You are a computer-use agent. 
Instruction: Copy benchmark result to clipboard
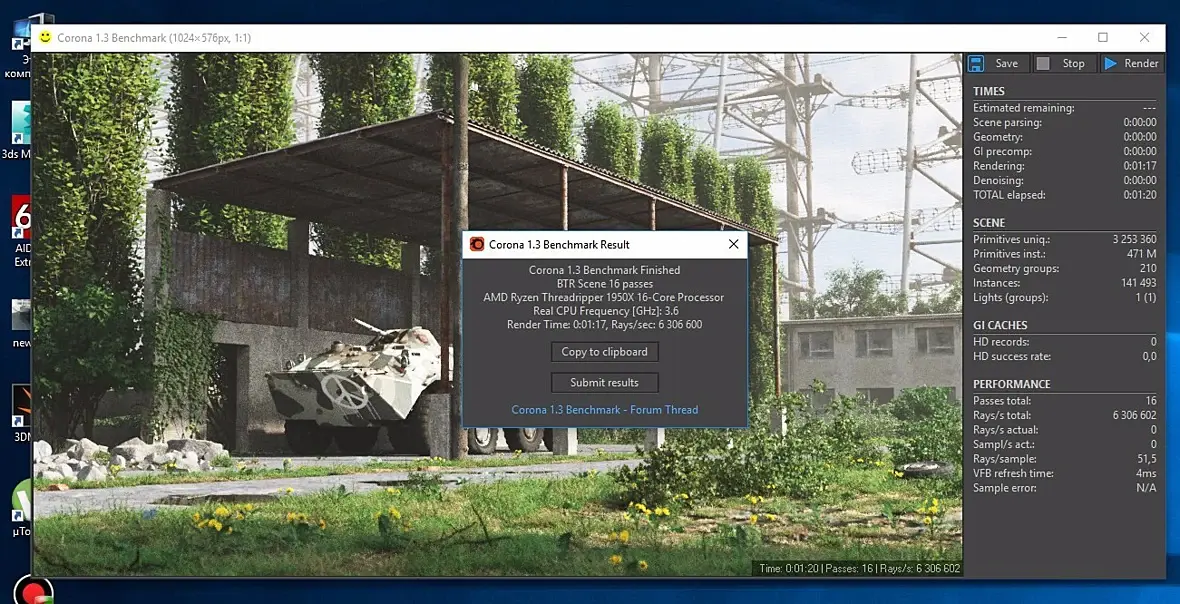click(x=604, y=351)
